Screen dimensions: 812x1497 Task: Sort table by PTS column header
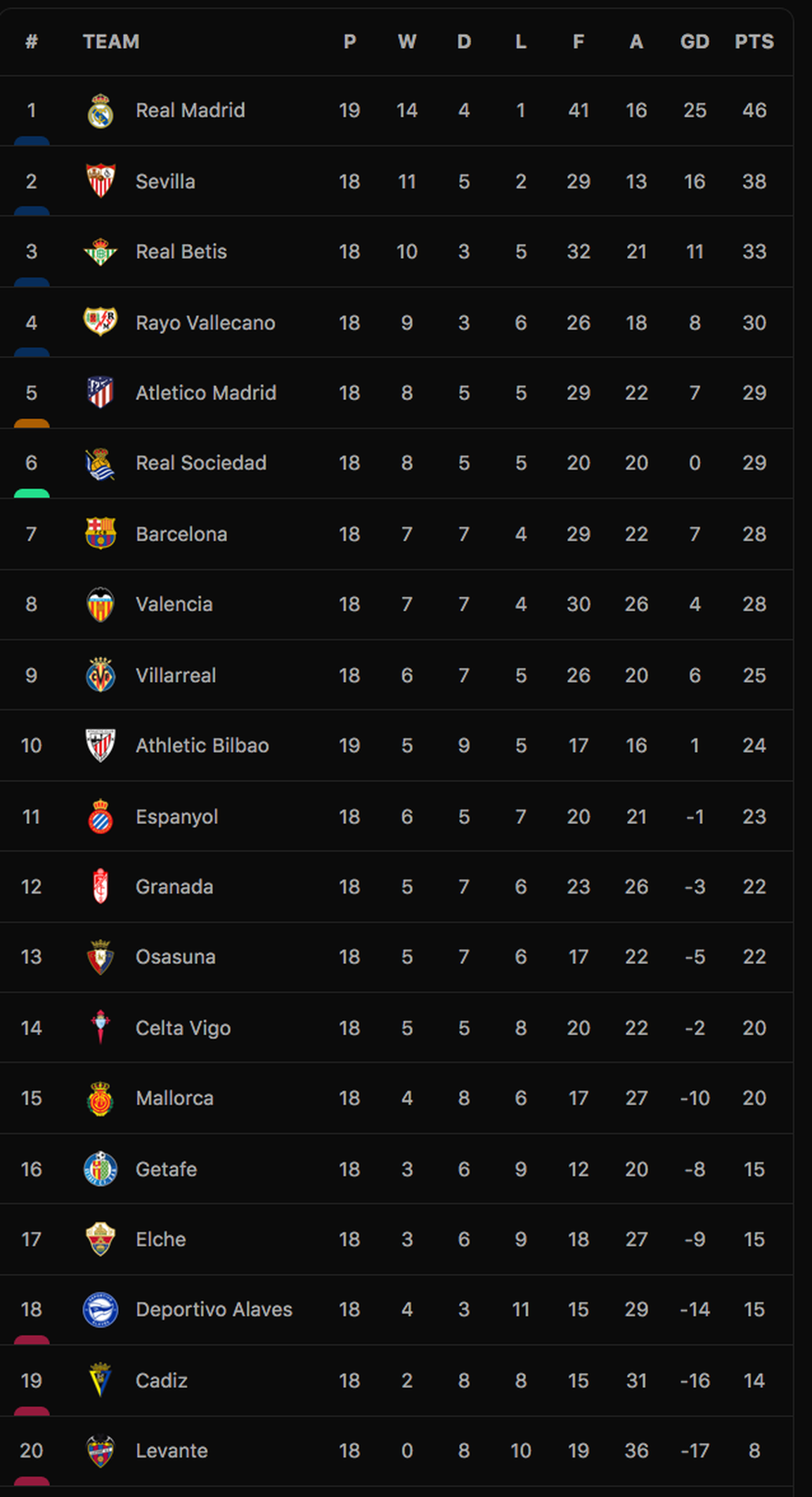754,42
